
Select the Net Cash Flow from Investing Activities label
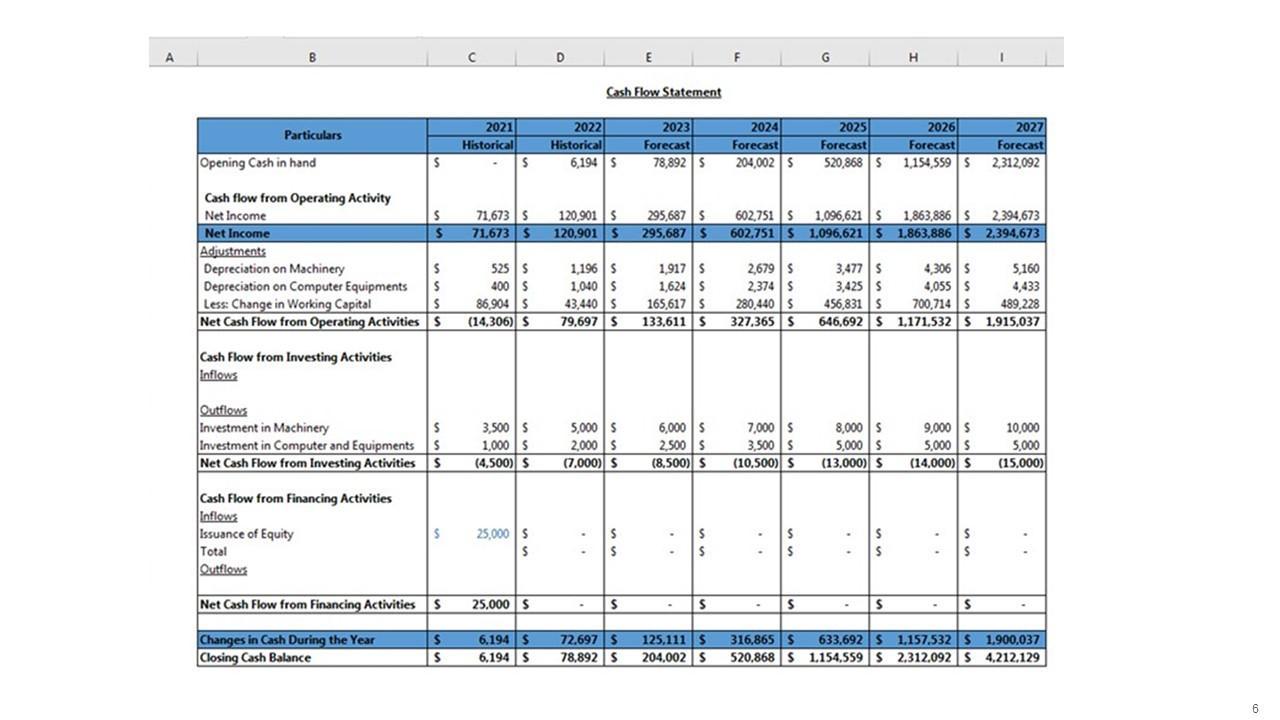(307, 464)
